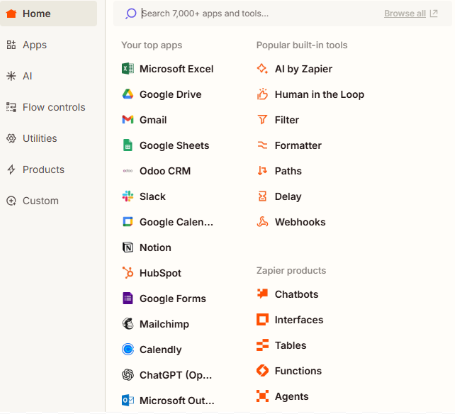Select the HubSpot app label
This screenshot has height=414, width=455.
160,273
